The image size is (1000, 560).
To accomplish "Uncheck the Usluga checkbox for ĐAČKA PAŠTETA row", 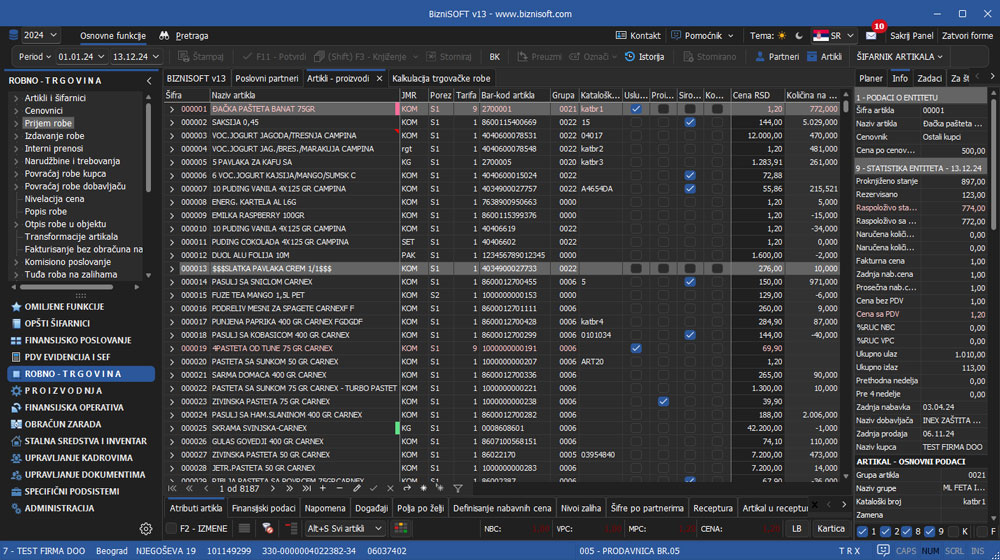I will point(636,109).
